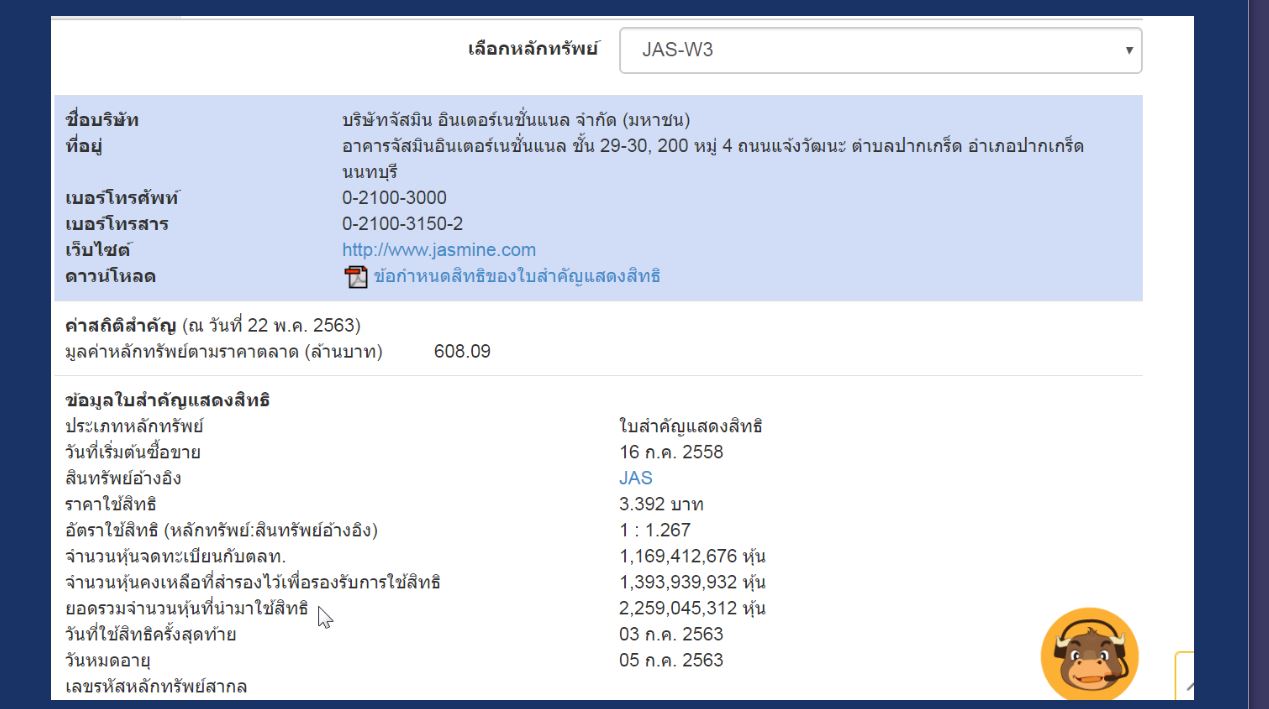
Task: Click the เลือกหลักทรัพย์ label
Action: click(x=534, y=49)
